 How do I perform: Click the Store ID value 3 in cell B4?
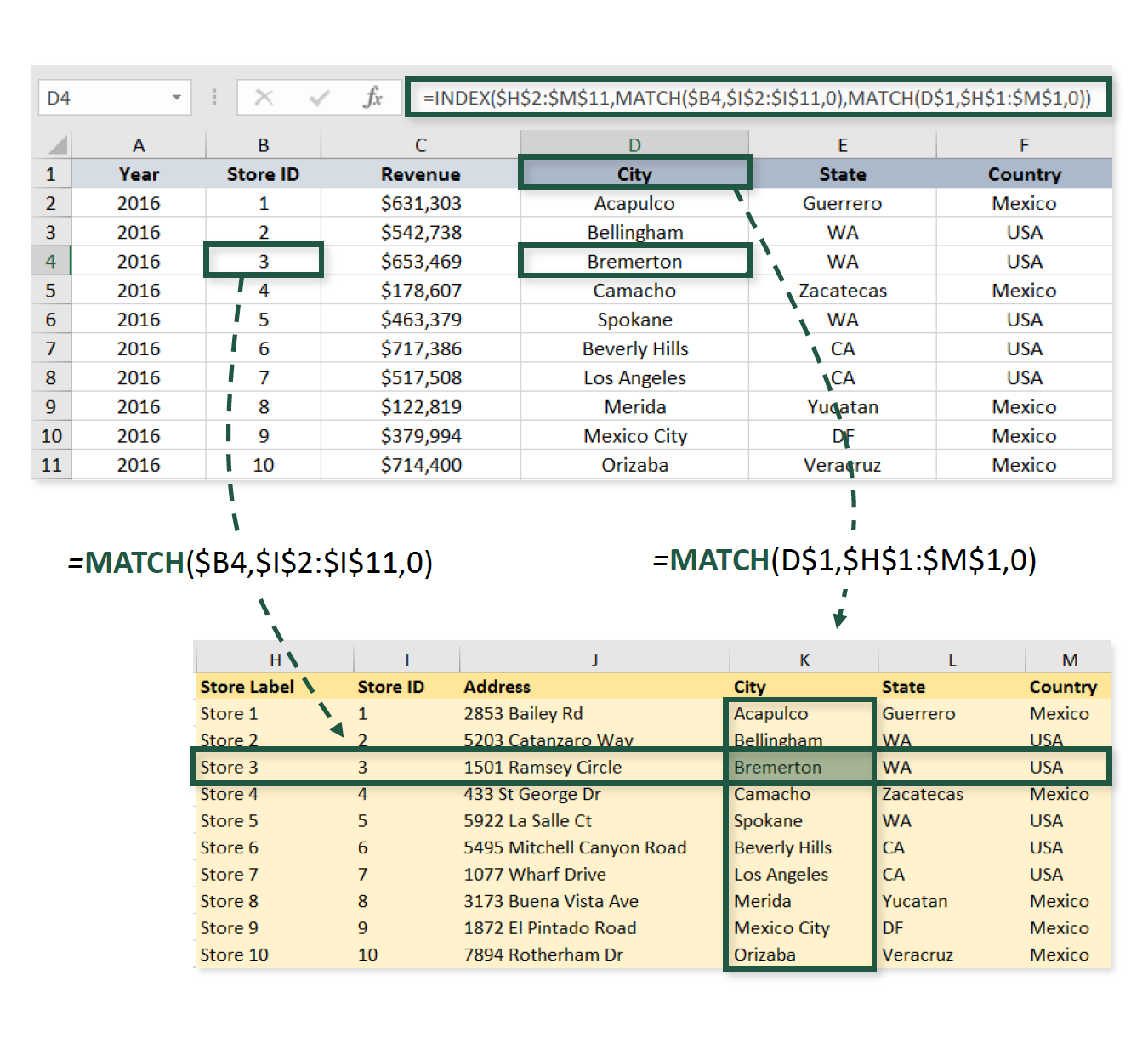(x=263, y=261)
